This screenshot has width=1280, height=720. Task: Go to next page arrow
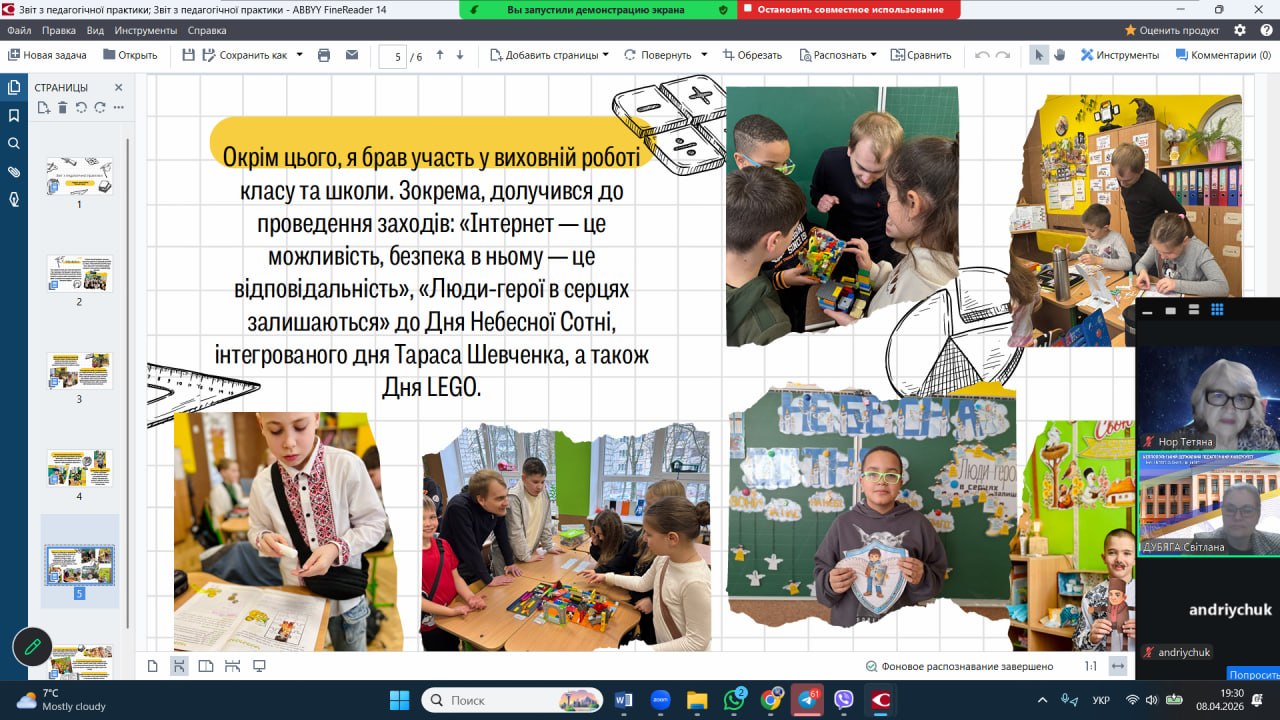point(461,55)
